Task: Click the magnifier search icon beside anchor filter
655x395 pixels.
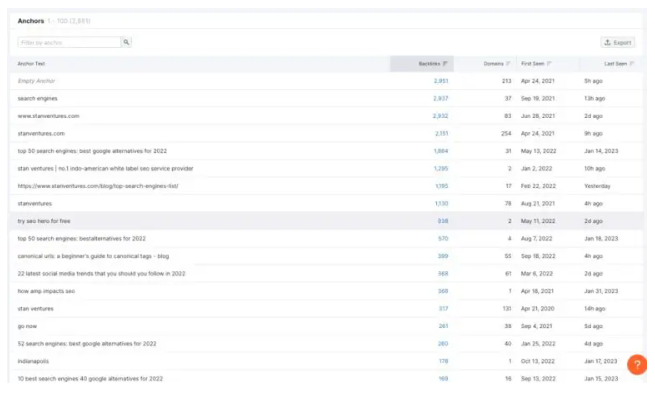Action: click(126, 42)
